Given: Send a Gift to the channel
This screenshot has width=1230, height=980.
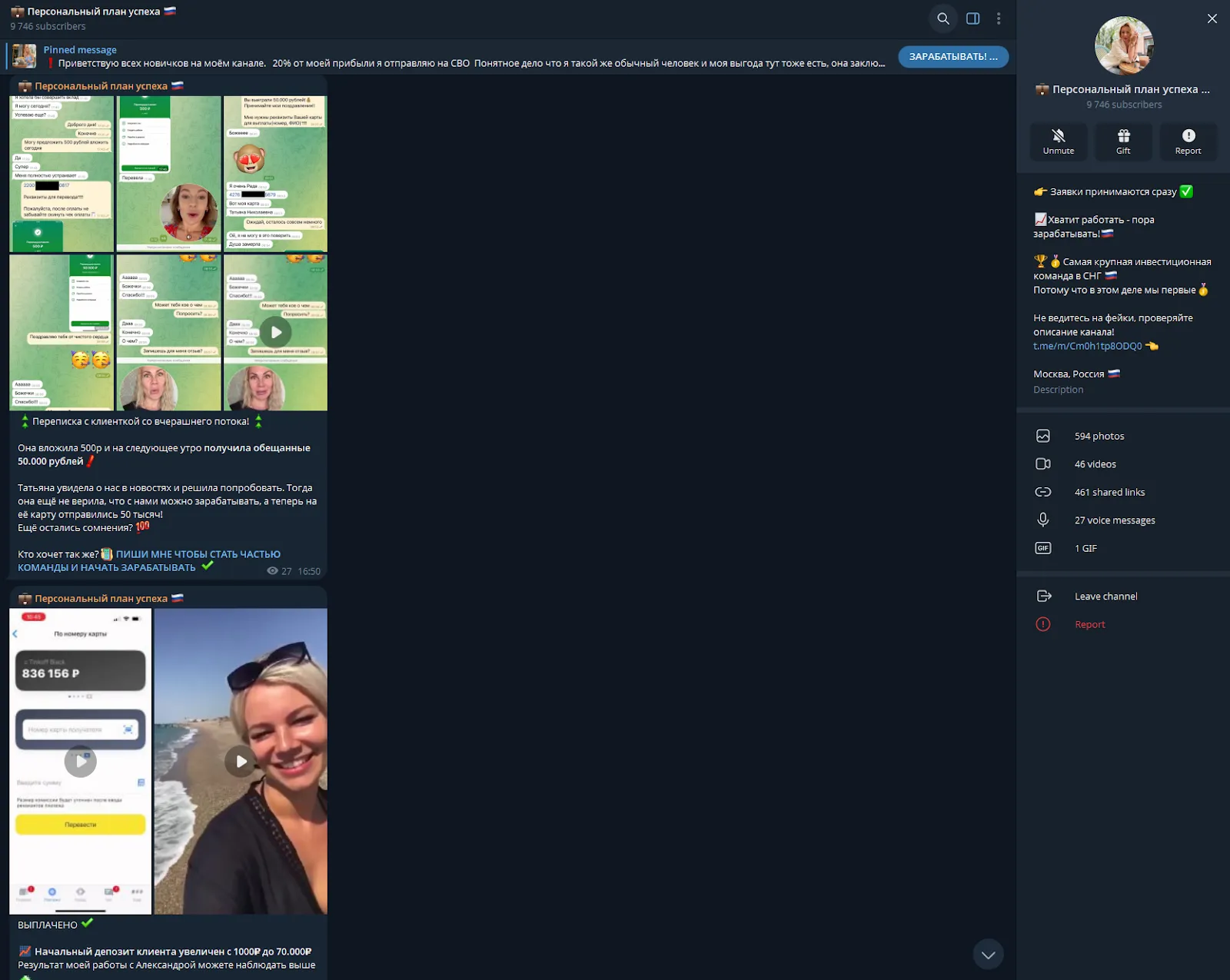Looking at the screenshot, I should point(1123,141).
